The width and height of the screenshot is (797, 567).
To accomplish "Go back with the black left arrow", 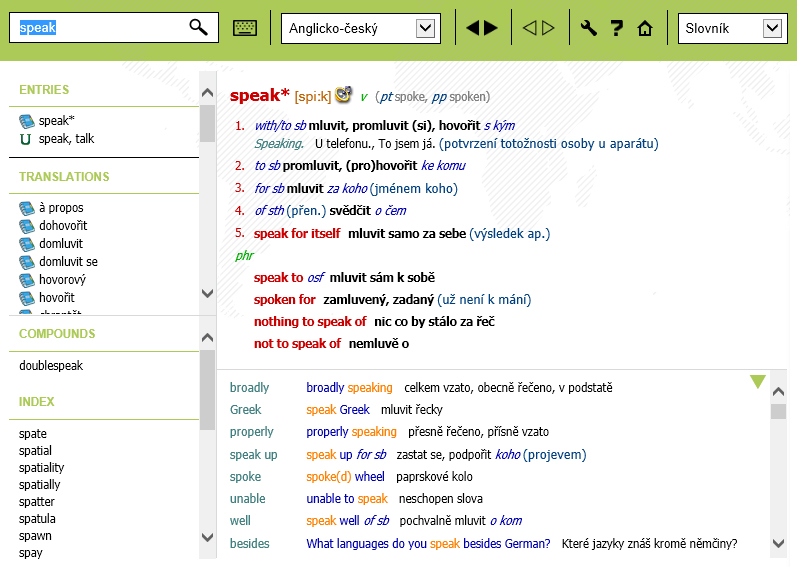I will click(x=473, y=28).
